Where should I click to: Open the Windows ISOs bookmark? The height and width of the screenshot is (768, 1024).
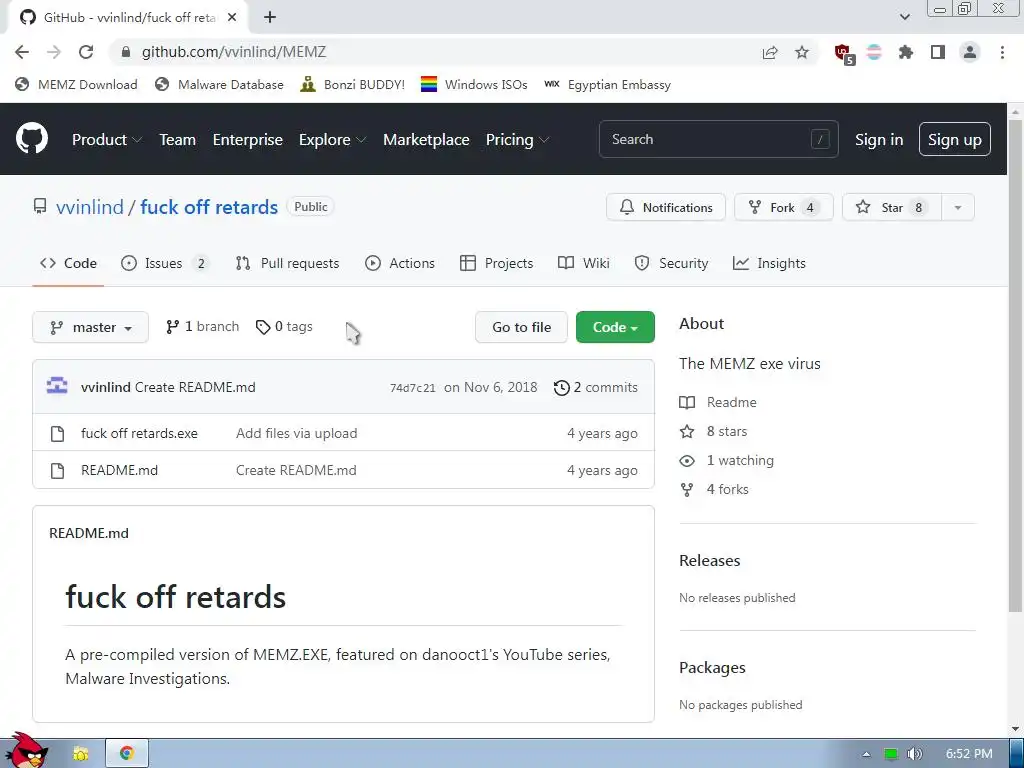point(474,84)
